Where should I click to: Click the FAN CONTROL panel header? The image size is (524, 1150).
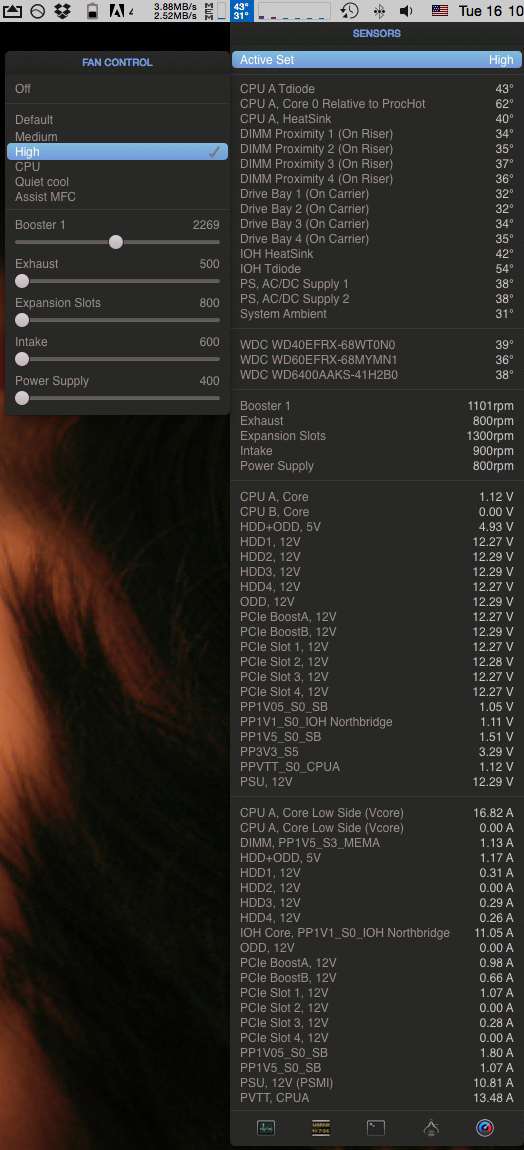[x=117, y=62]
